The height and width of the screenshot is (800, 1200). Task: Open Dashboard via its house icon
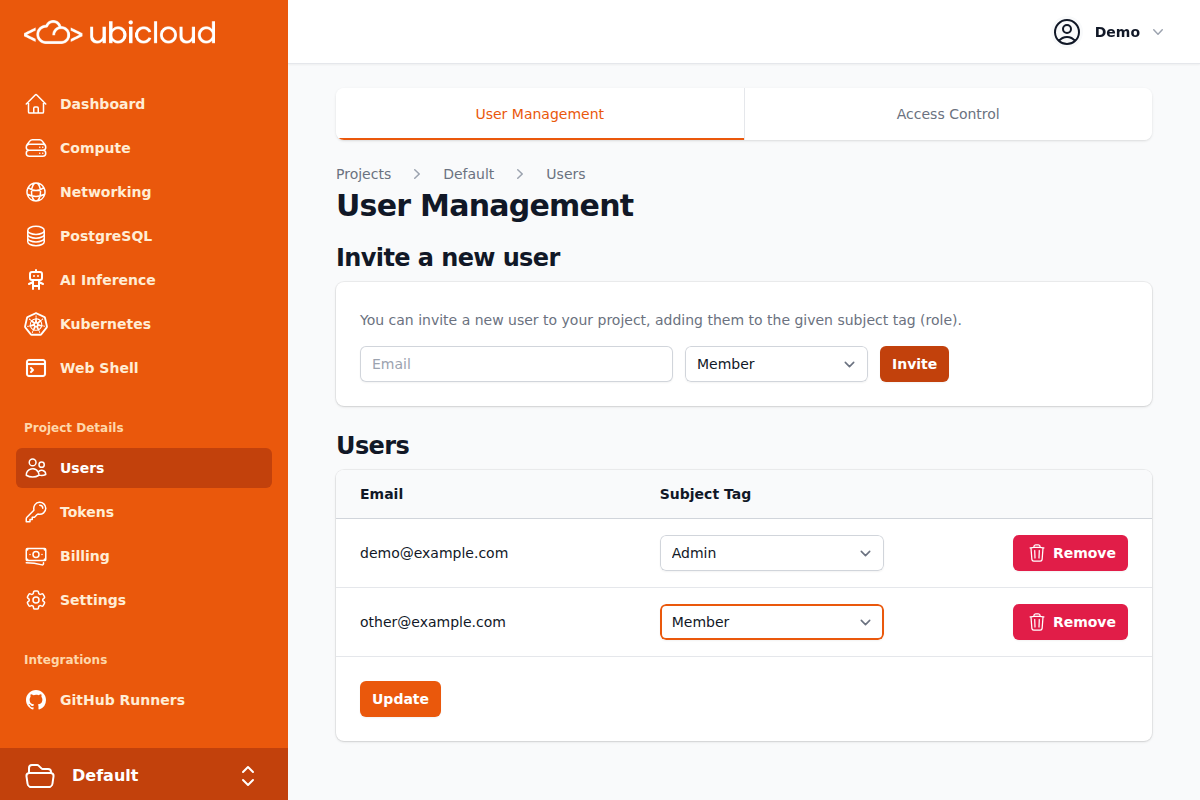36,104
